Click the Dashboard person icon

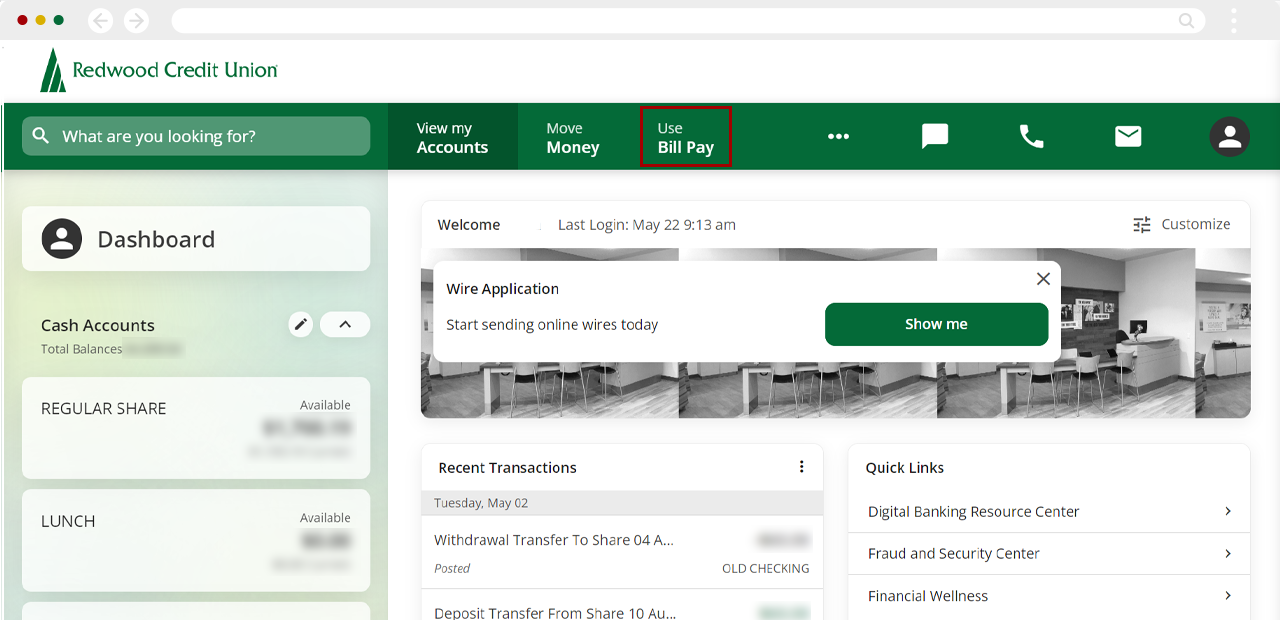(62, 239)
